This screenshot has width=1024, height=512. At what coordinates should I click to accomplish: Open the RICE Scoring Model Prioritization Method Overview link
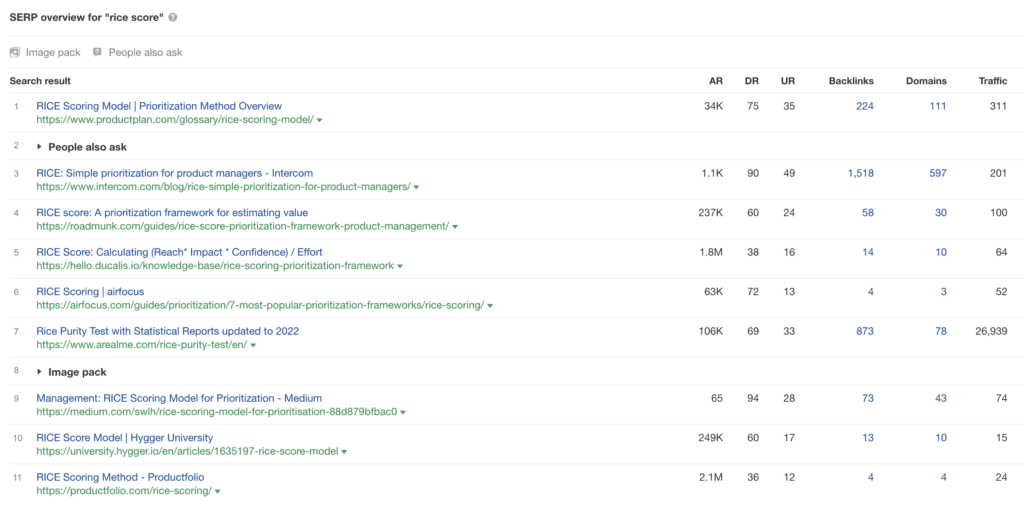tap(159, 106)
